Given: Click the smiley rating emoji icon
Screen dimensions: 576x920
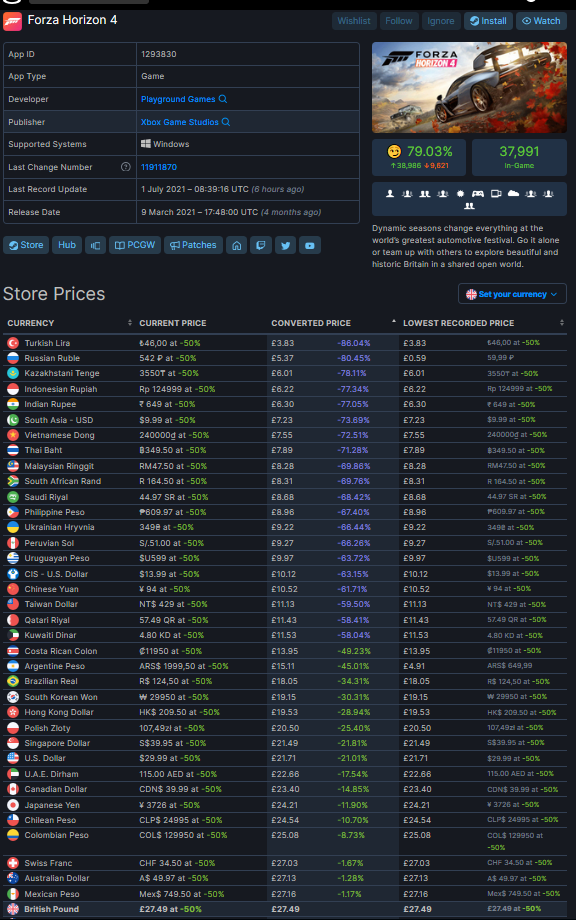Looking at the screenshot, I should tap(394, 151).
